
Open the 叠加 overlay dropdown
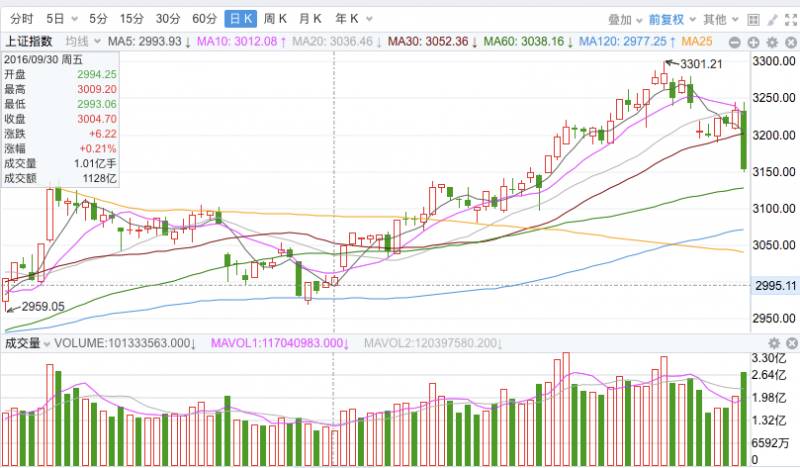click(x=625, y=20)
